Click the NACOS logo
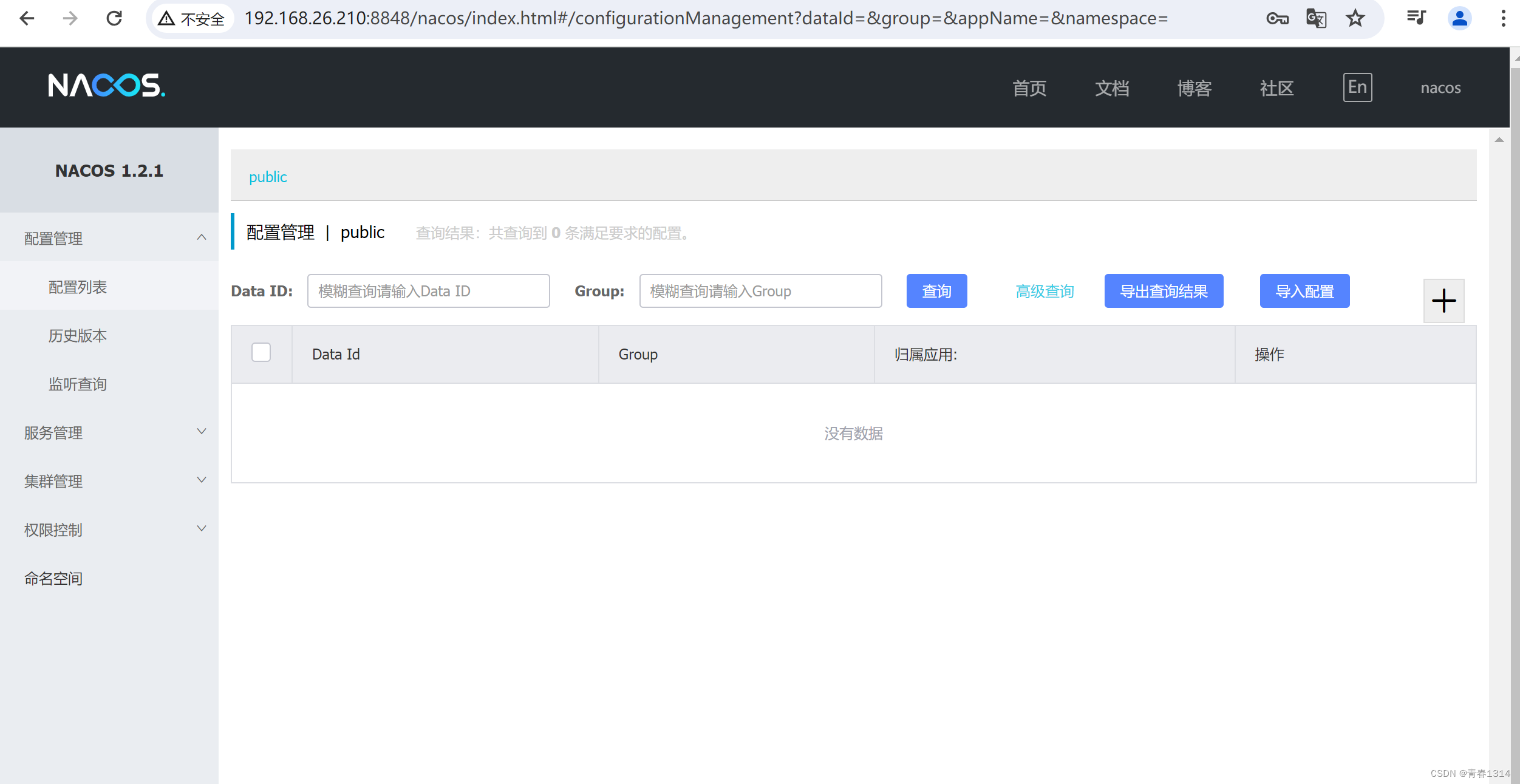 tap(106, 86)
